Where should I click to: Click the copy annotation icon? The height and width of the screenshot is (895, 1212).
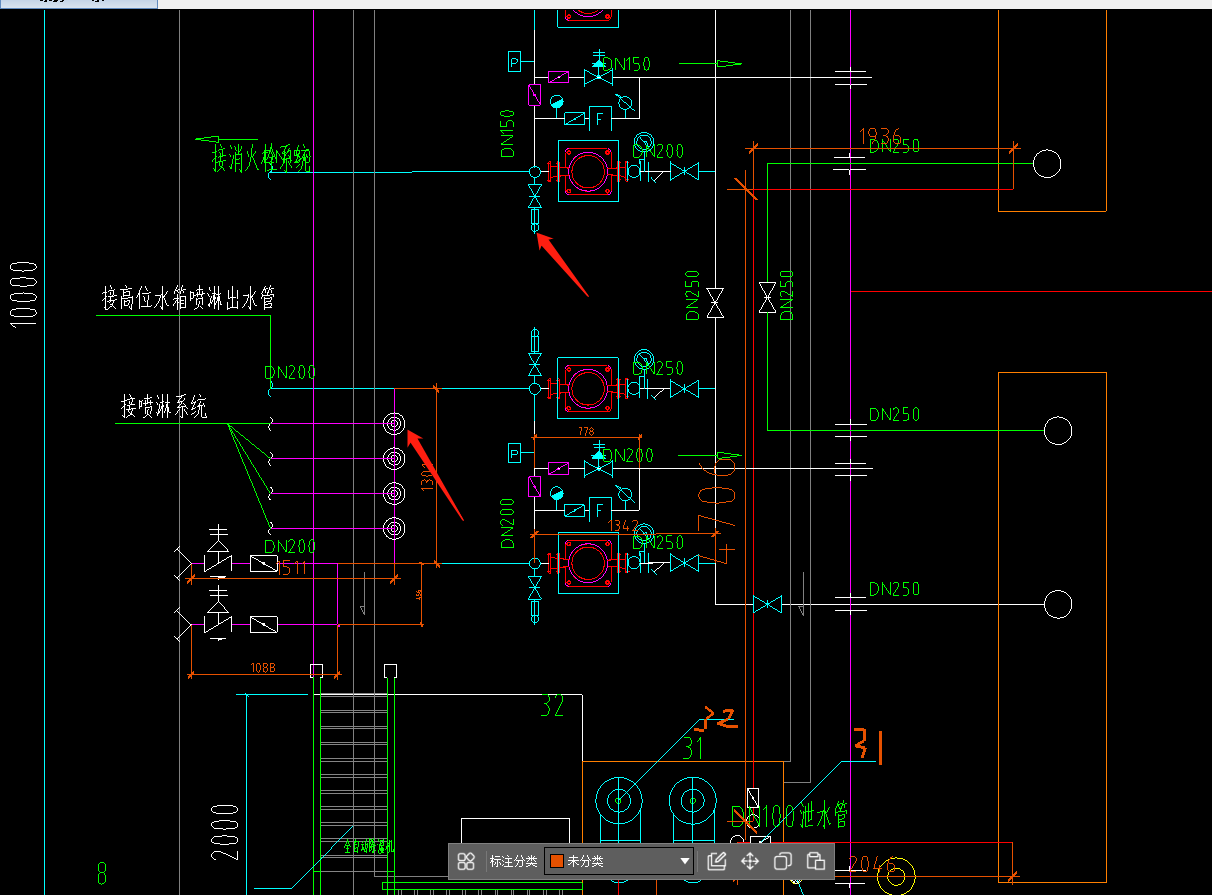[783, 861]
